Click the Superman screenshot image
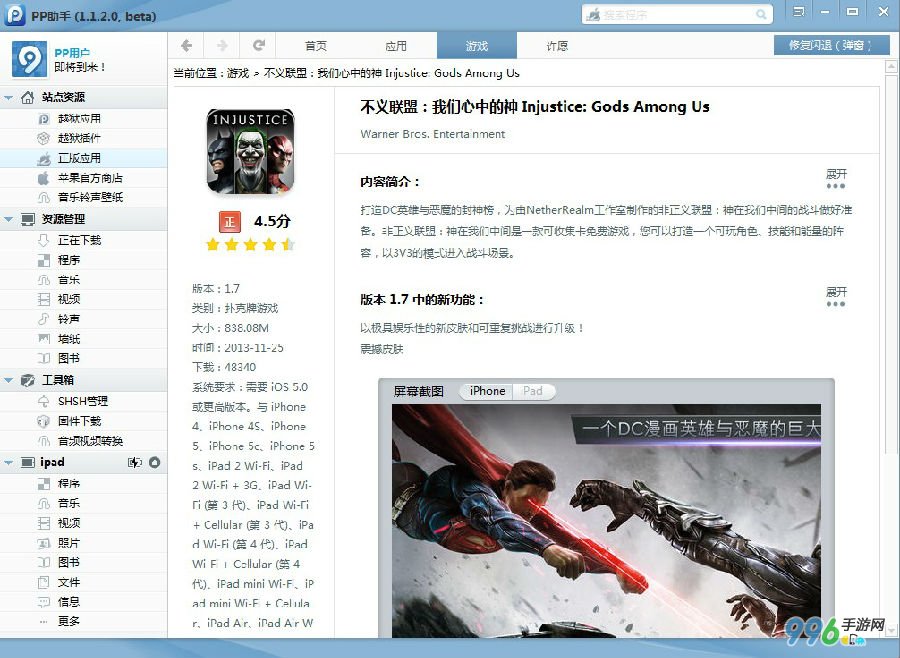Image resolution: width=900 pixels, height=658 pixels. pos(606,521)
